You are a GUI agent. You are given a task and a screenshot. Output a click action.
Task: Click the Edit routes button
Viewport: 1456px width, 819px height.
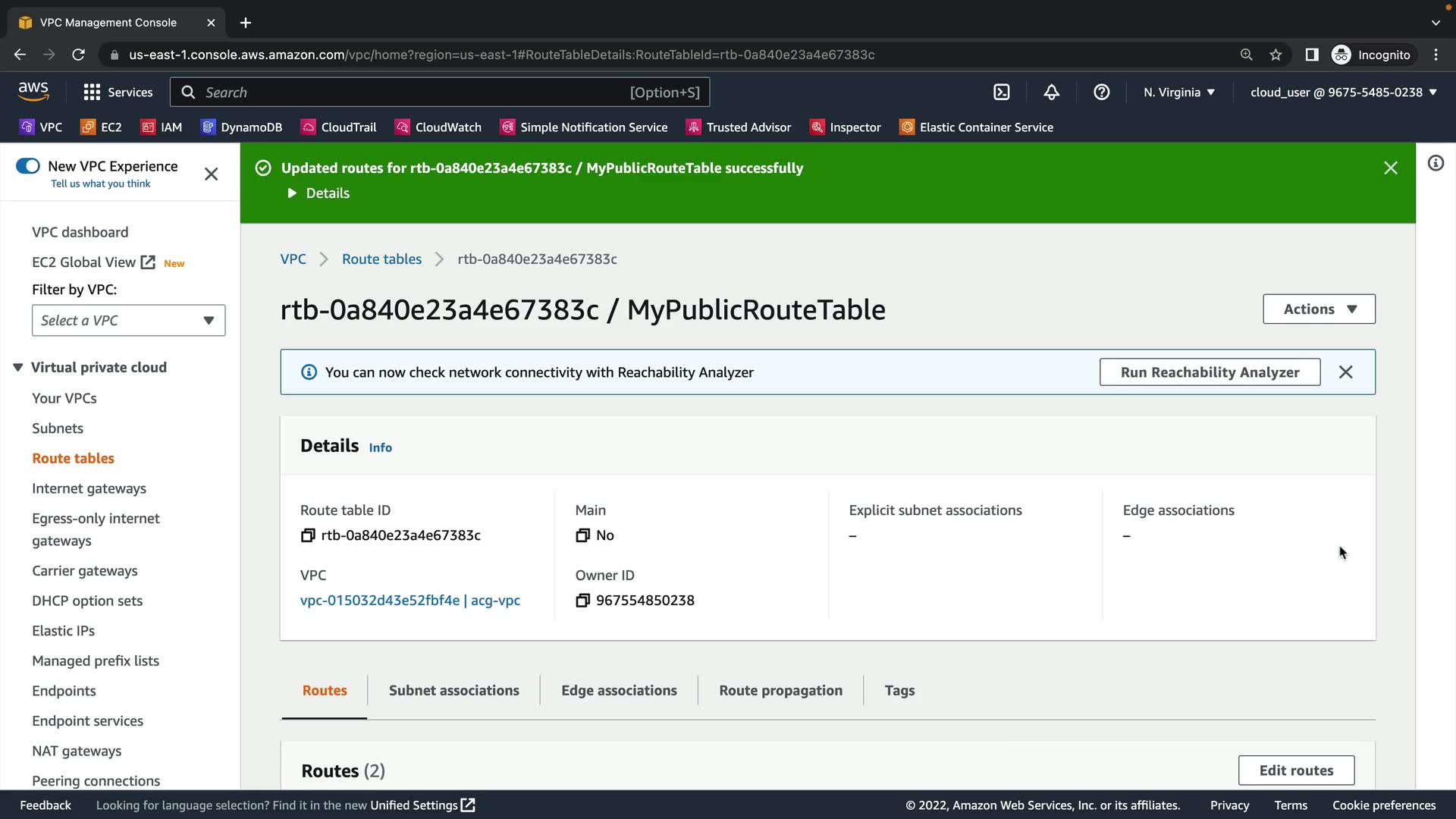coord(1296,770)
